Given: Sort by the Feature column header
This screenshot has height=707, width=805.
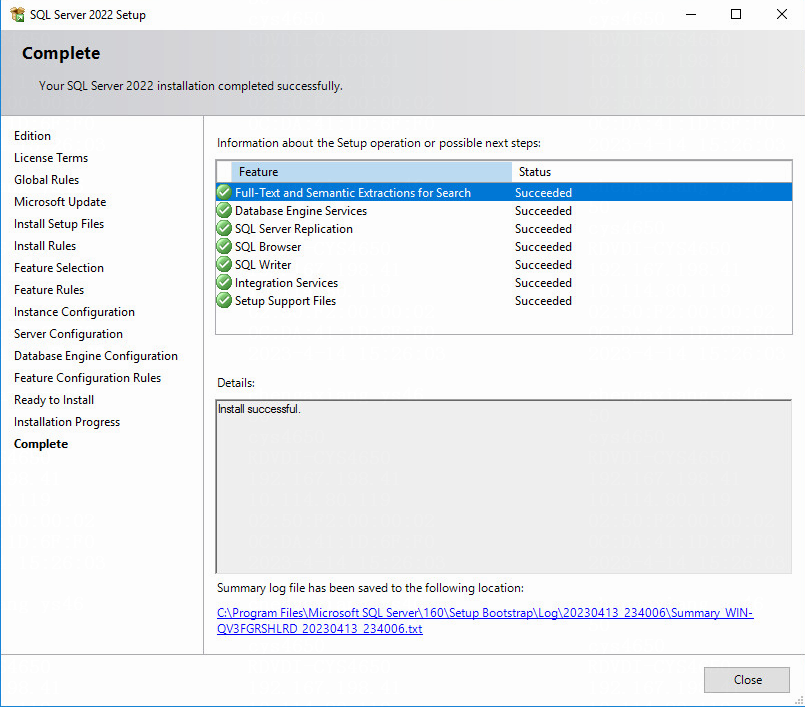Looking at the screenshot, I should click(371, 171).
